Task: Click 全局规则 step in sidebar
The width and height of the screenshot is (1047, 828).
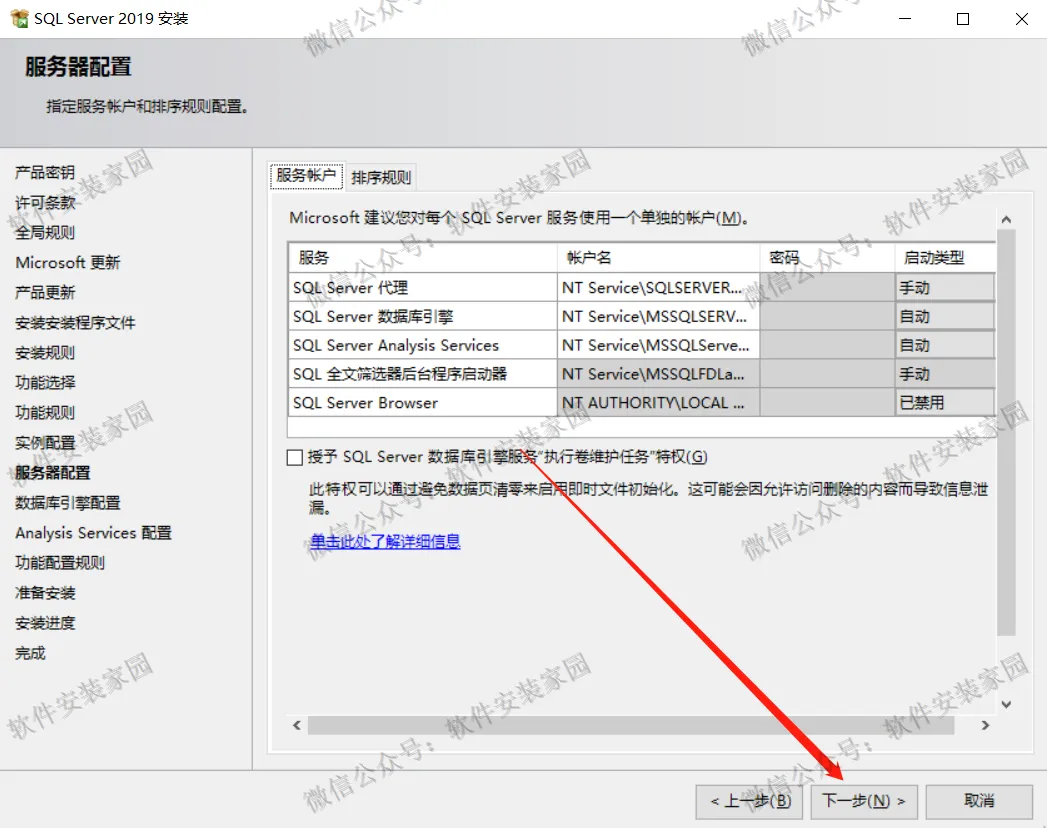Action: coord(45,232)
